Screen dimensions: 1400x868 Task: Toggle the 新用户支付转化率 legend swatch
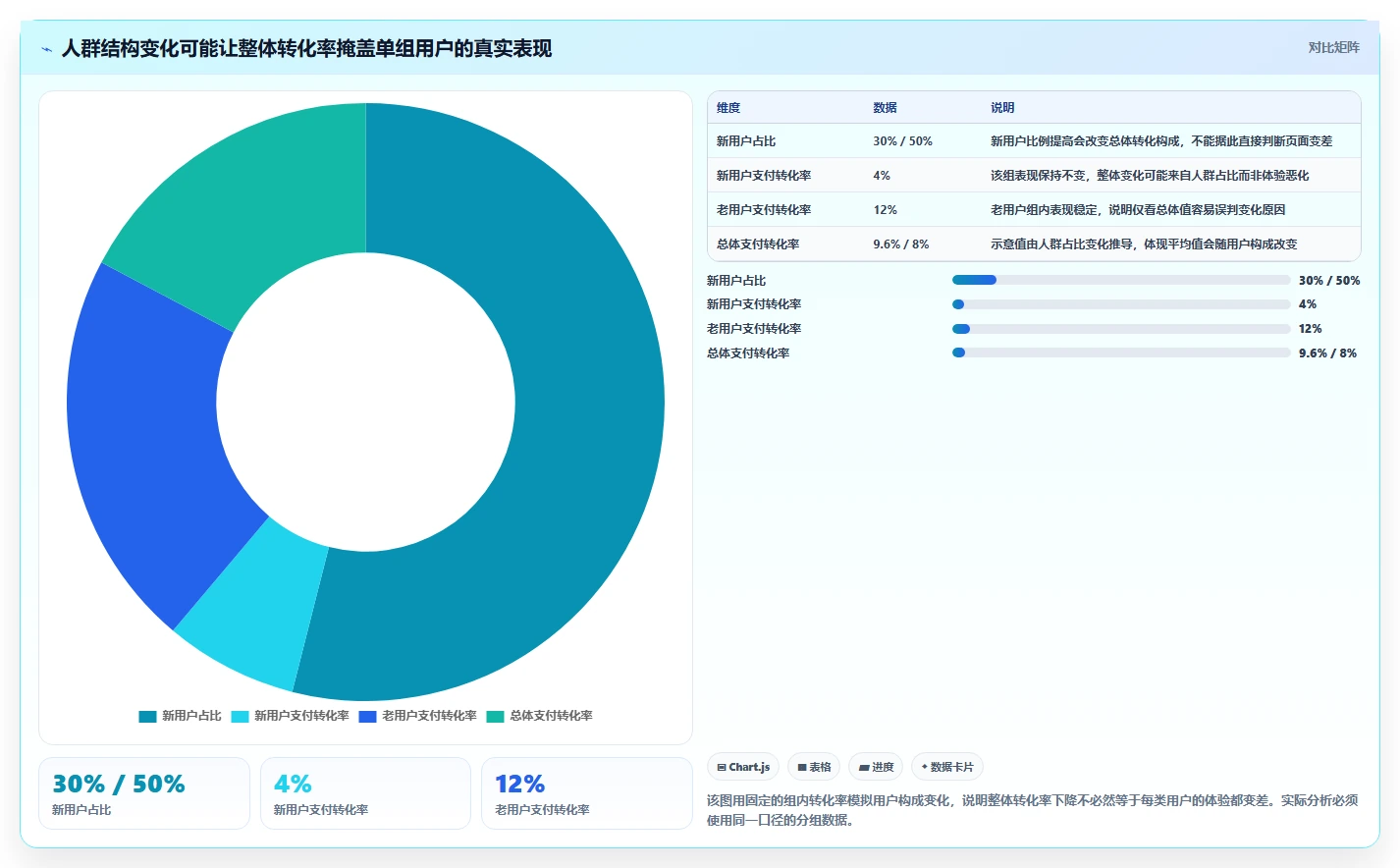(240, 717)
